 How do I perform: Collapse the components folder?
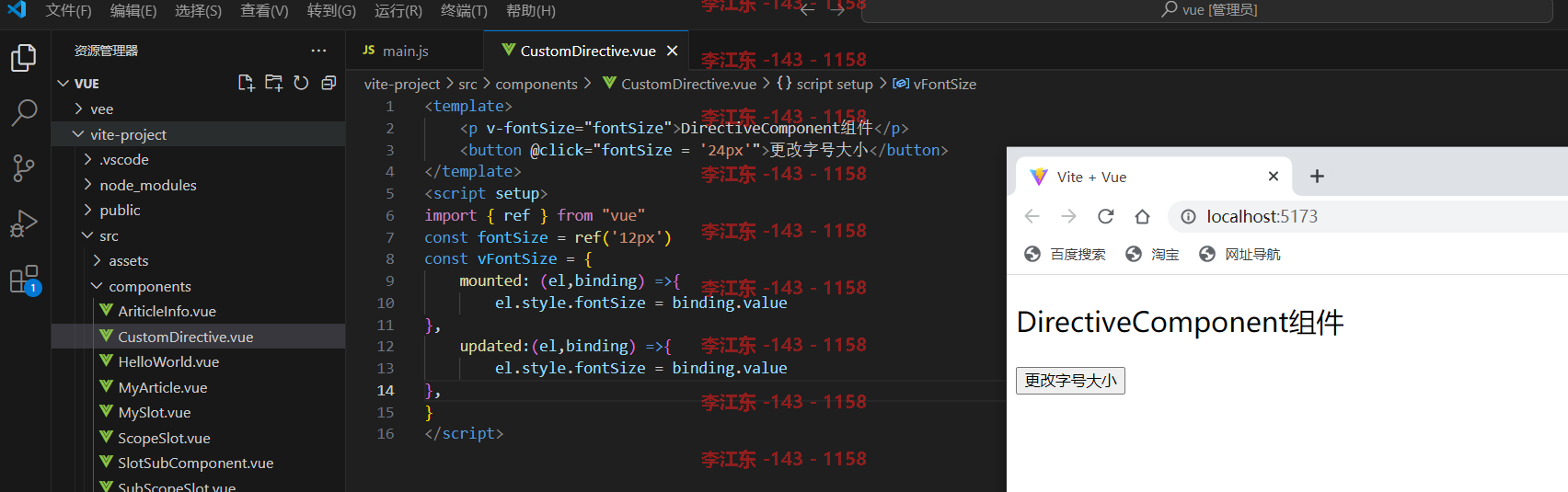[x=198, y=286]
